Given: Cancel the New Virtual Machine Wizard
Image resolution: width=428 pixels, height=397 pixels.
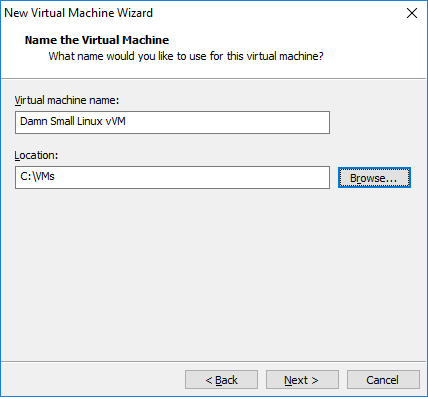Looking at the screenshot, I should [383, 380].
